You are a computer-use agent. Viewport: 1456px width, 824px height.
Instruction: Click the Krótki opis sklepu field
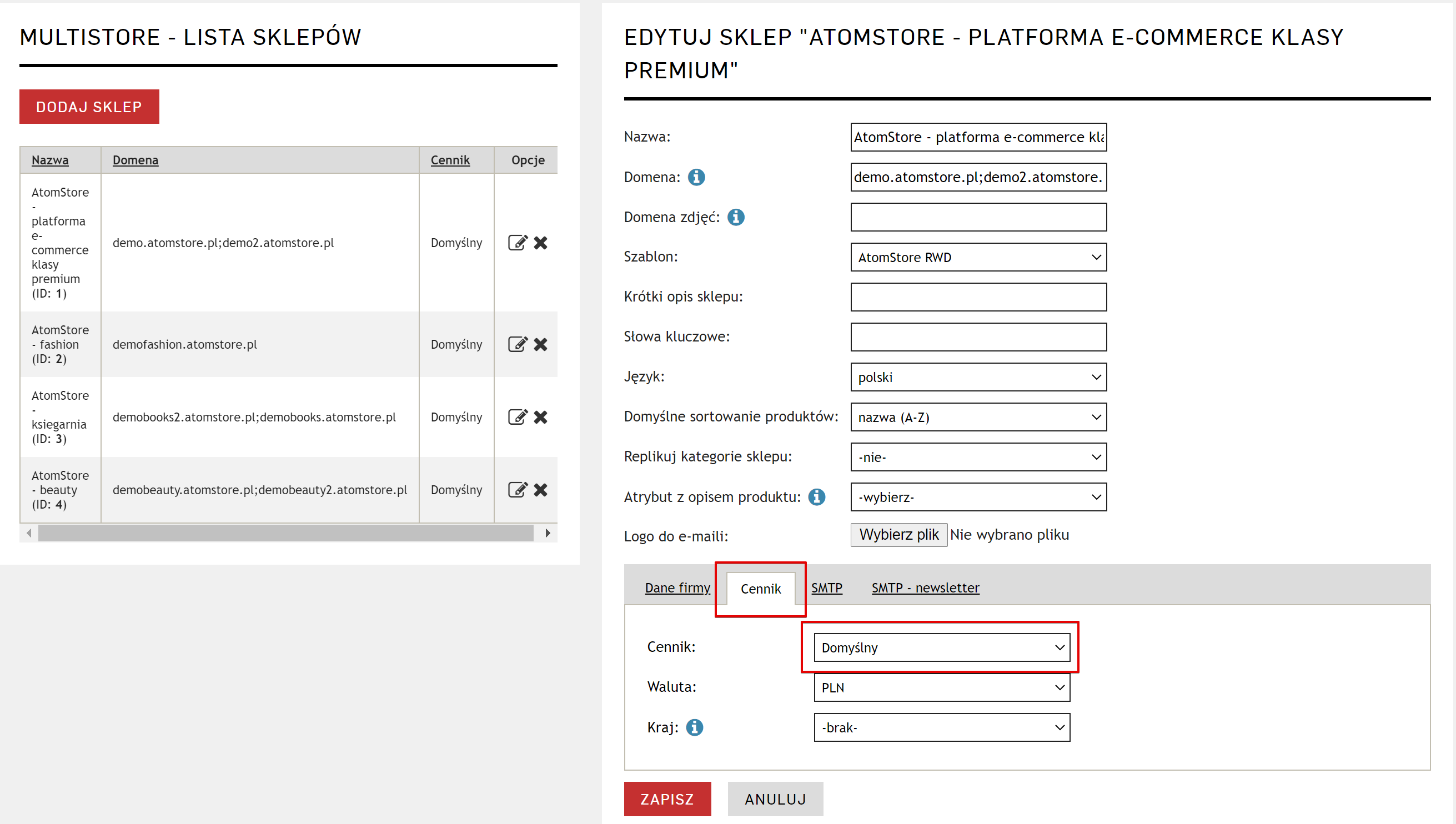(x=978, y=297)
